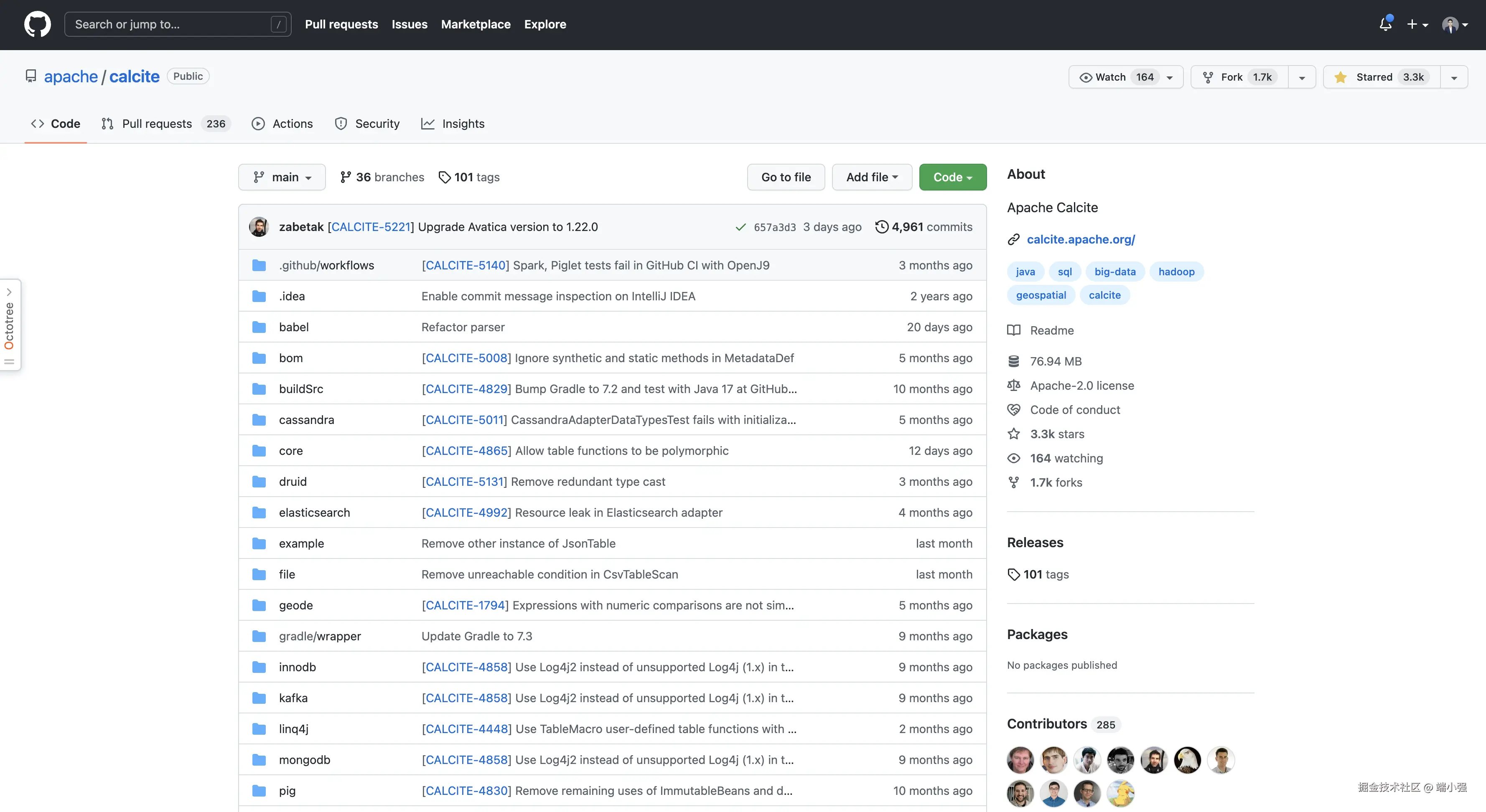Expand the Add file dropdown
Screen dimensions: 1486x812
(872, 177)
